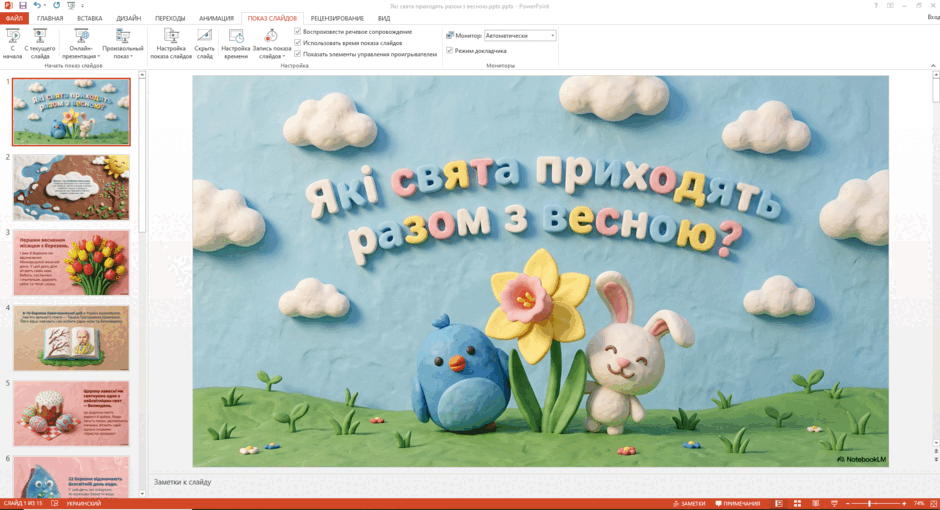Viewport: 940px width, 510px height.
Task: Open the Undo history dropdown arrow
Action: (44, 6)
